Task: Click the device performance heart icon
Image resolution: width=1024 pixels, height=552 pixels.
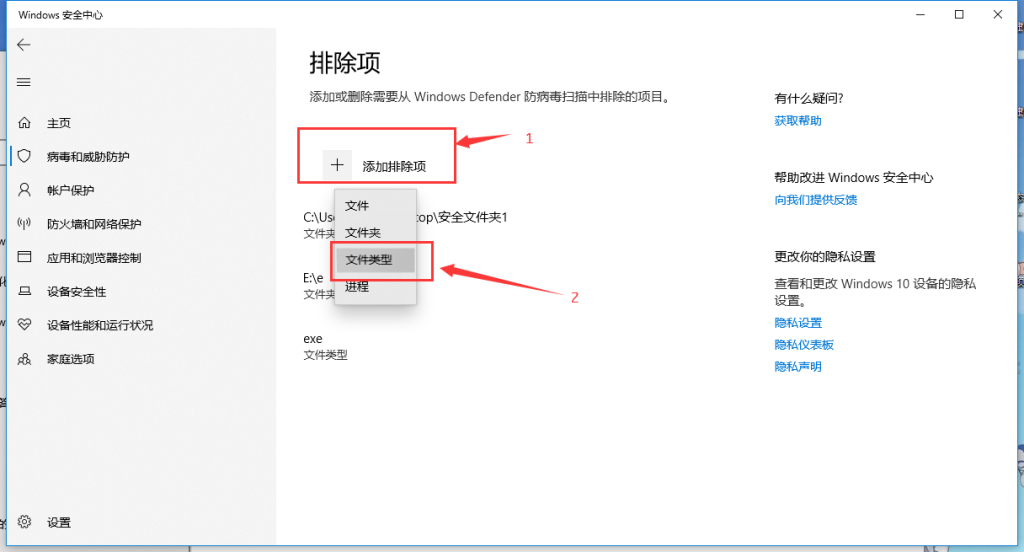Action: 25,325
